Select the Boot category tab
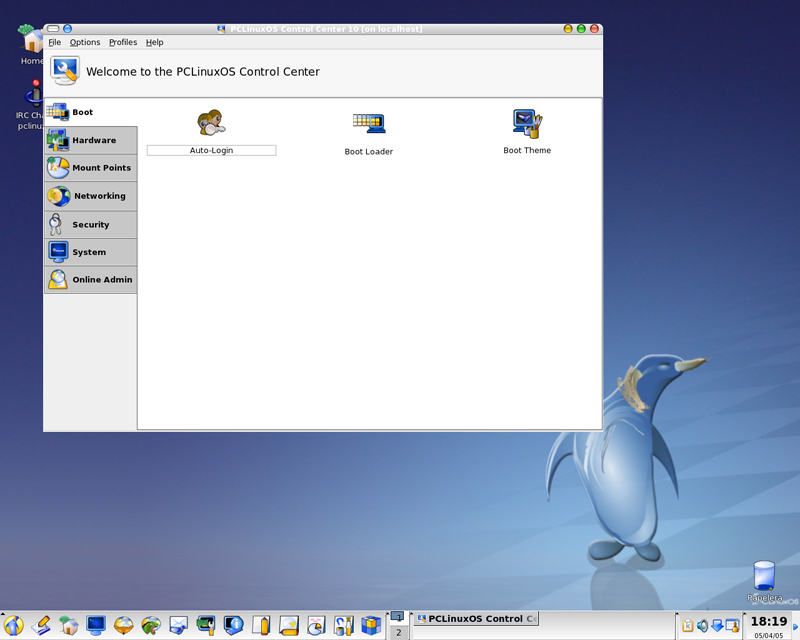 91,112
